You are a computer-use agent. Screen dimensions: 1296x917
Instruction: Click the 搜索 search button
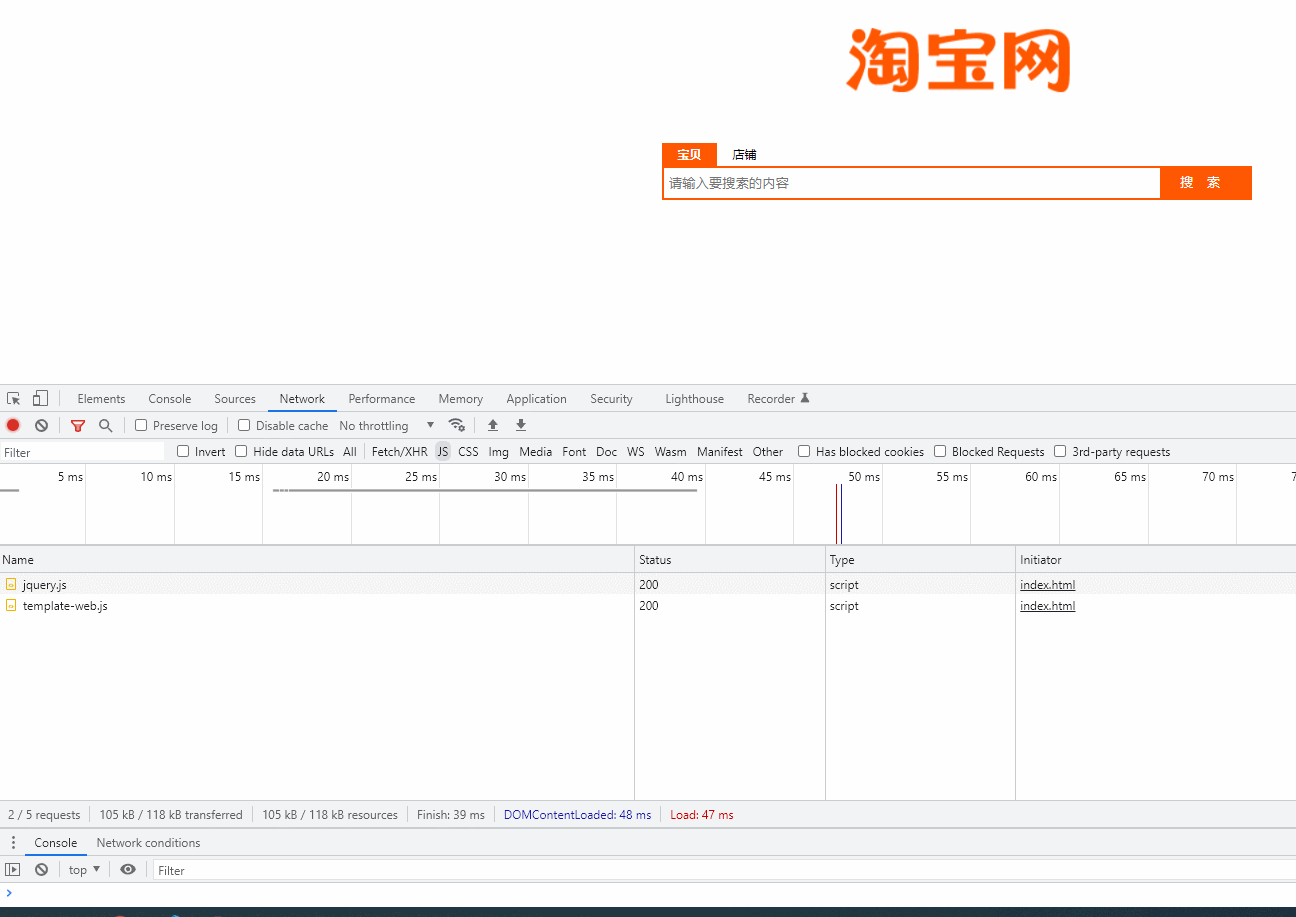point(1206,183)
